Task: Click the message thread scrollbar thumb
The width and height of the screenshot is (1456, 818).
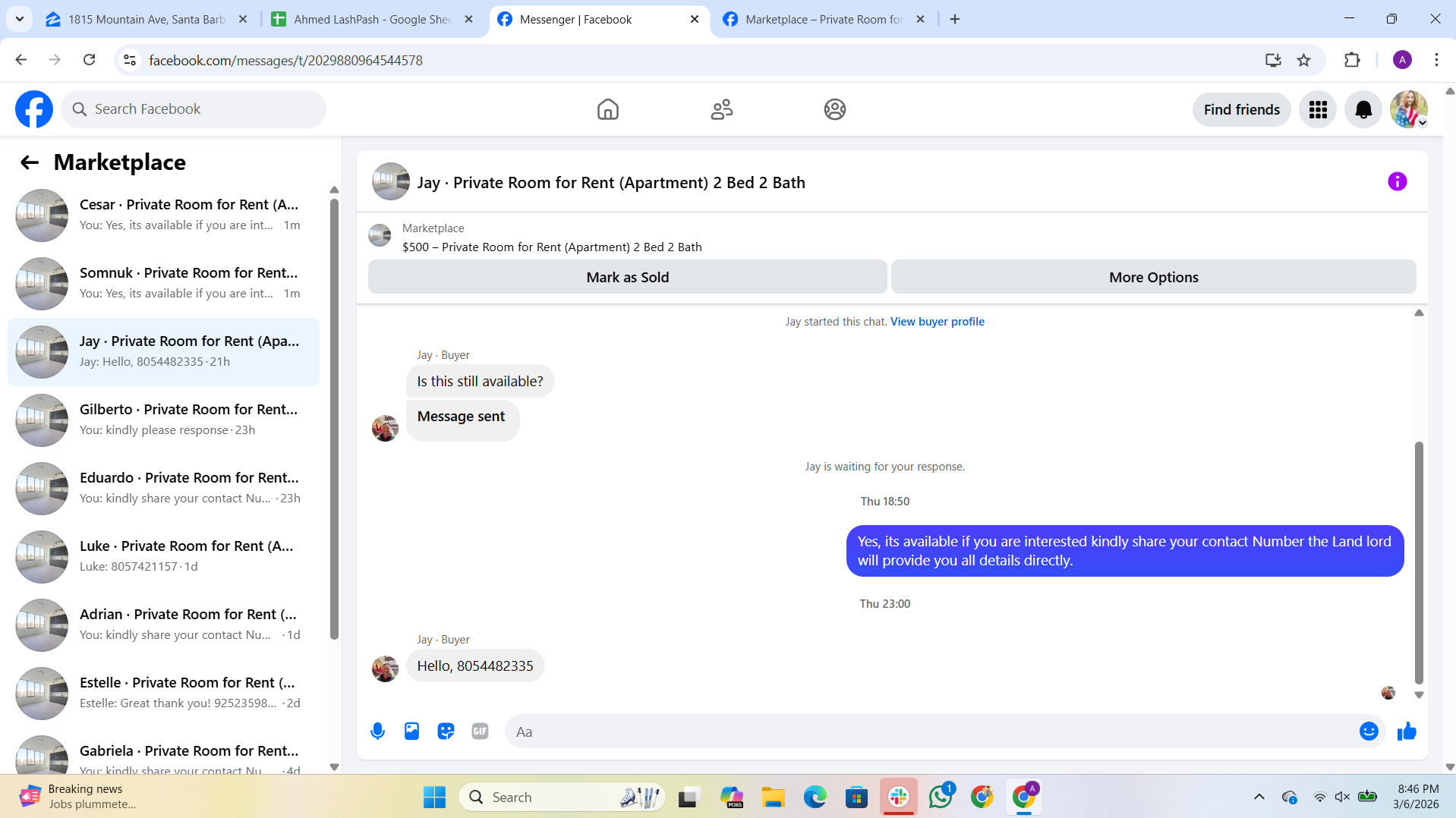Action: 1418,562
